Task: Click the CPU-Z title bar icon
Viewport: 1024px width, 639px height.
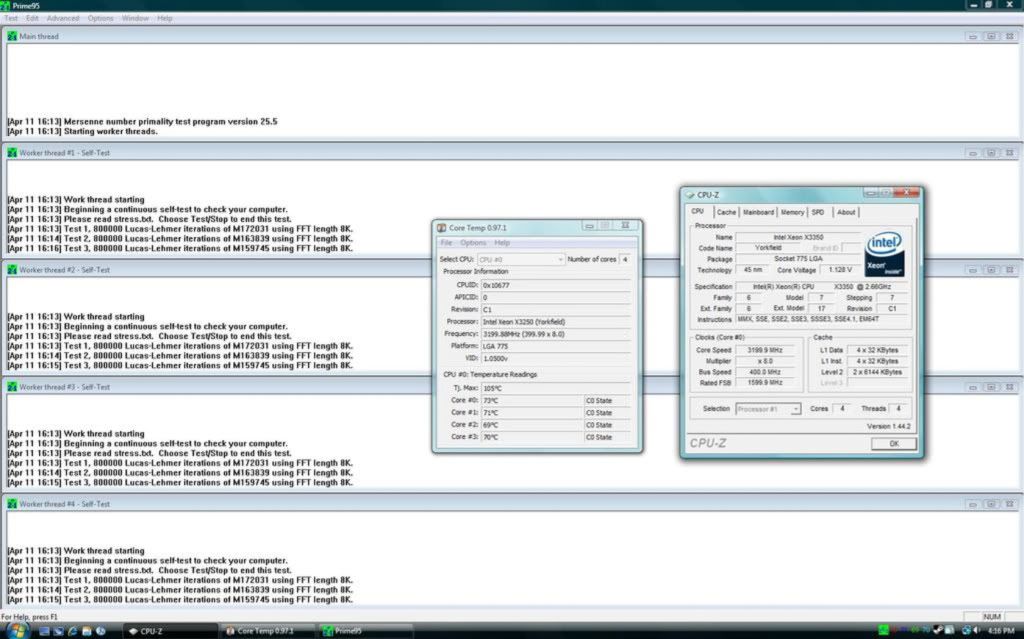Action: point(690,195)
